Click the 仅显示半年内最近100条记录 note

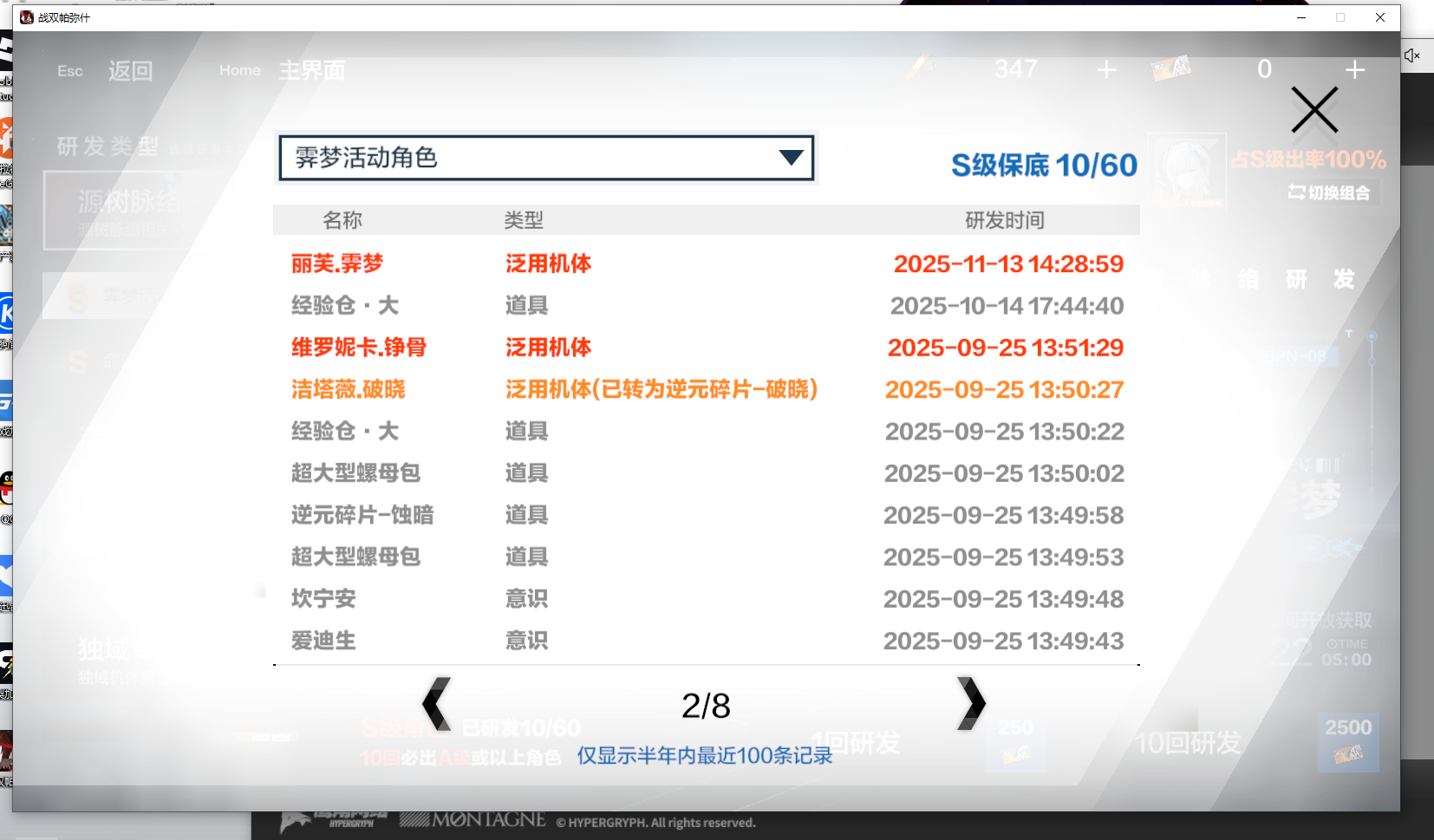coord(705,756)
